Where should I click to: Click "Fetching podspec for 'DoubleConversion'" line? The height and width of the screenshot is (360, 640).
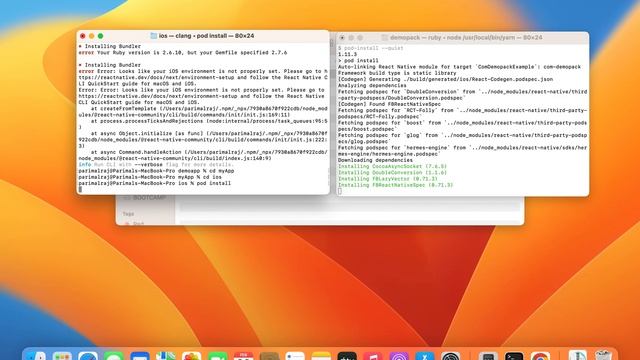(x=462, y=95)
